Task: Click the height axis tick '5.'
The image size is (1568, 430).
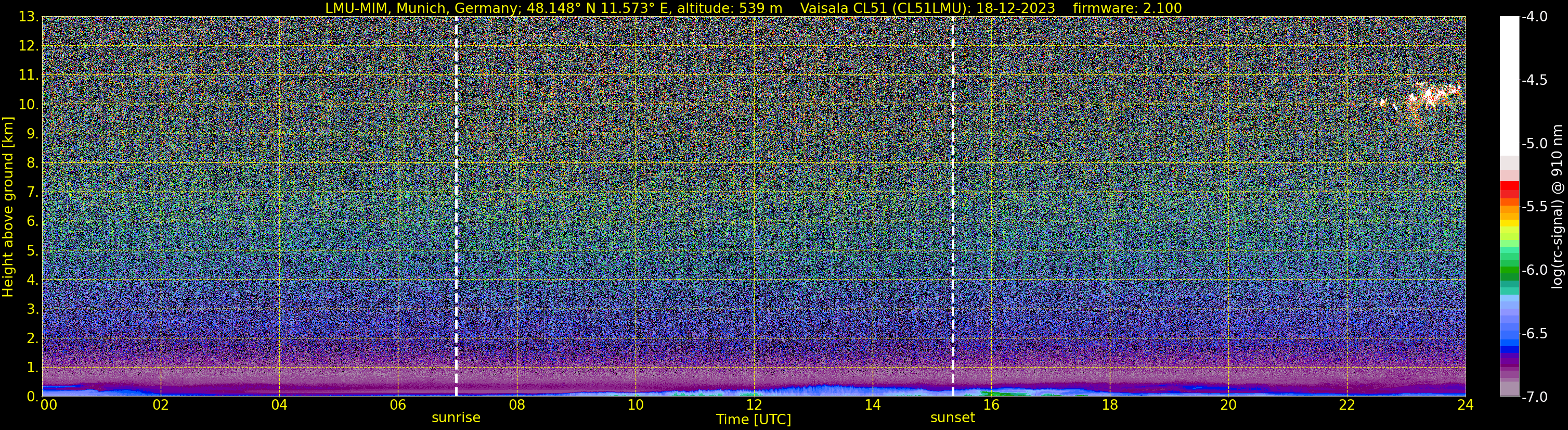Action: point(33,250)
